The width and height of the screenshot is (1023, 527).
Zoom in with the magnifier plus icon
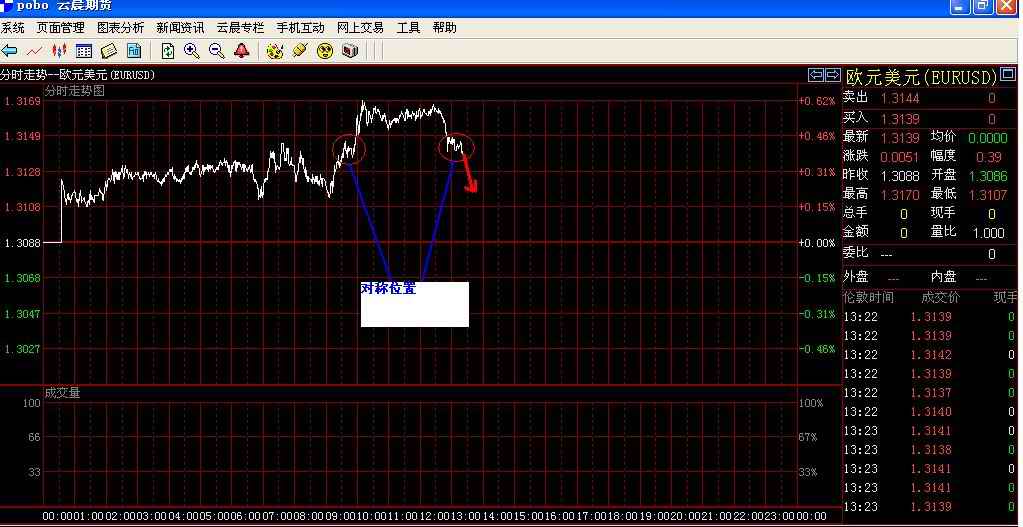coord(192,50)
